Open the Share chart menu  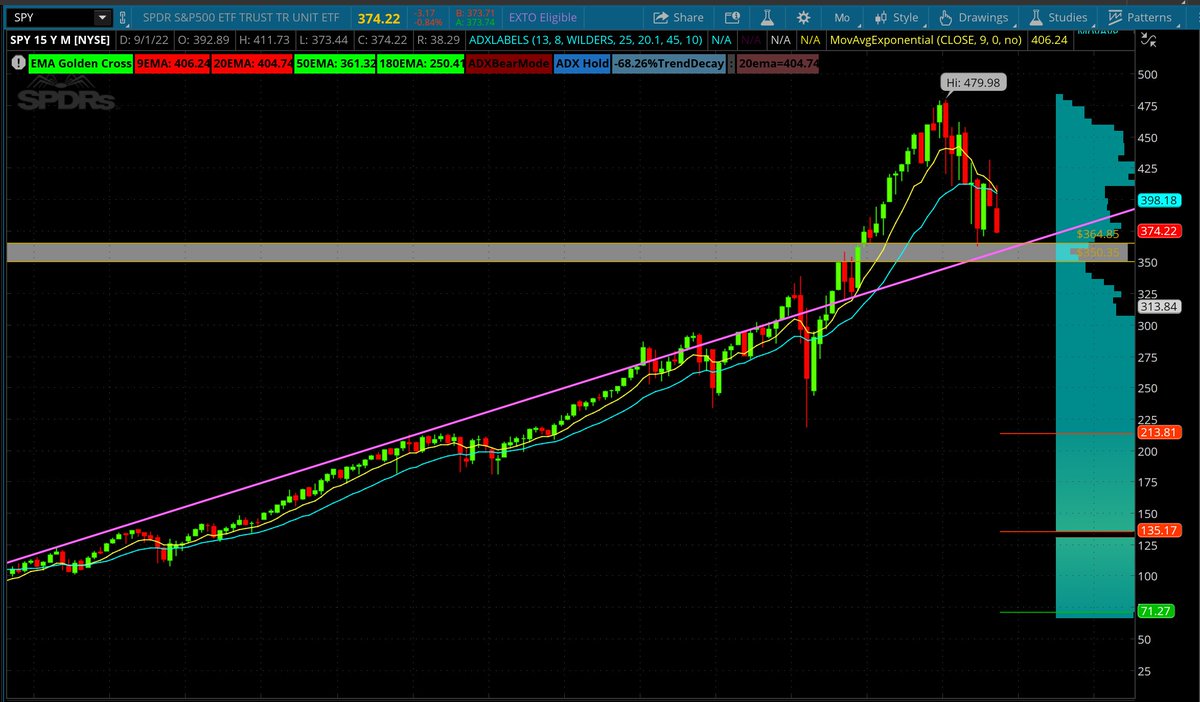[x=678, y=17]
